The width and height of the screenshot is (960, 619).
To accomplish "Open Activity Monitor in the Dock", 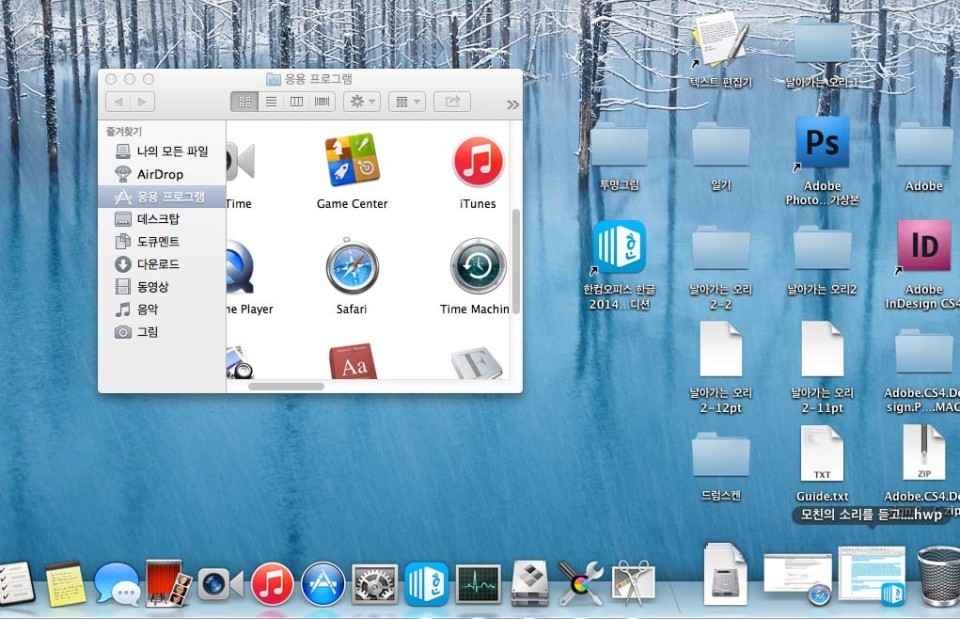I will pos(478,584).
